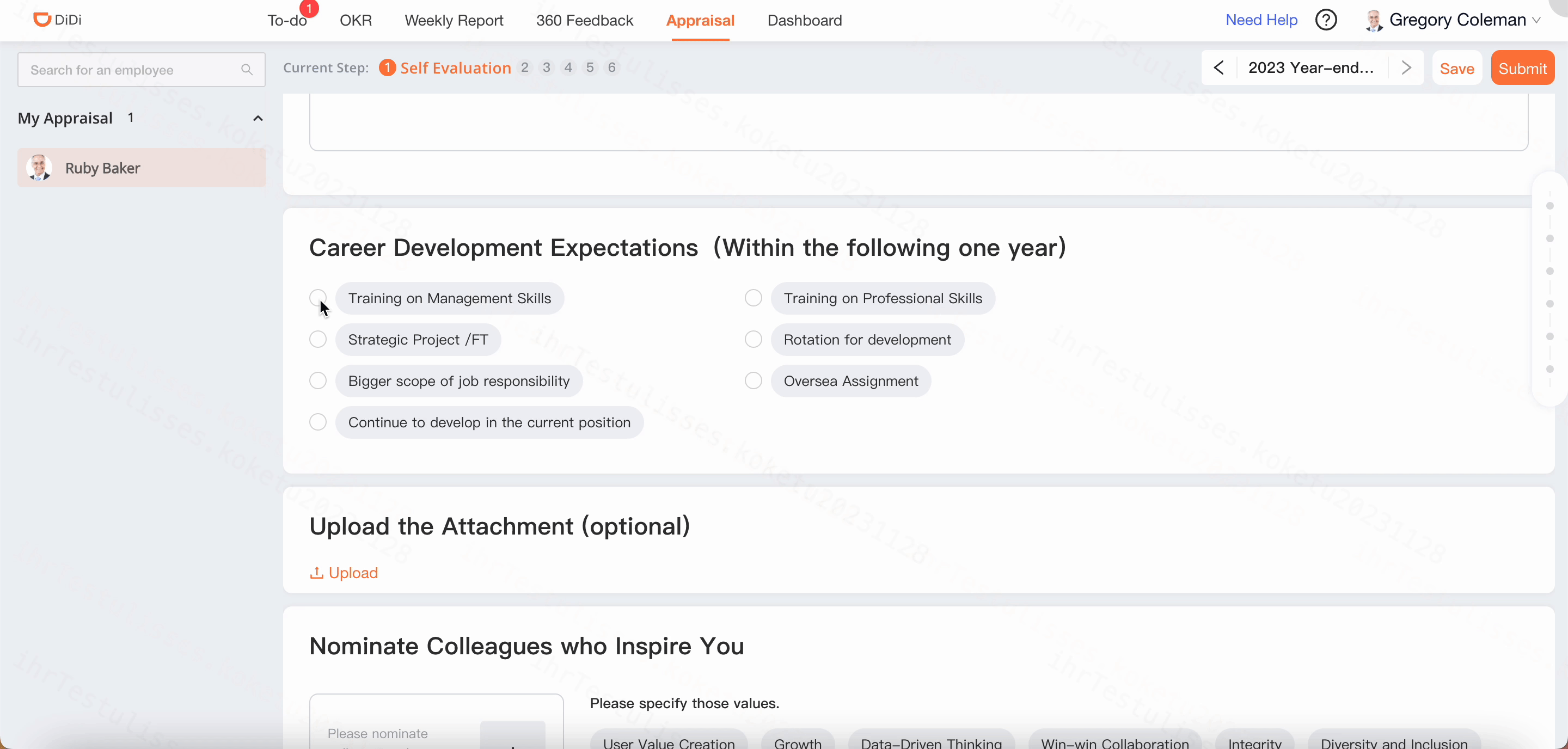This screenshot has height=749, width=1568.
Task: Click the Self Evaluation step label
Action: pos(455,67)
